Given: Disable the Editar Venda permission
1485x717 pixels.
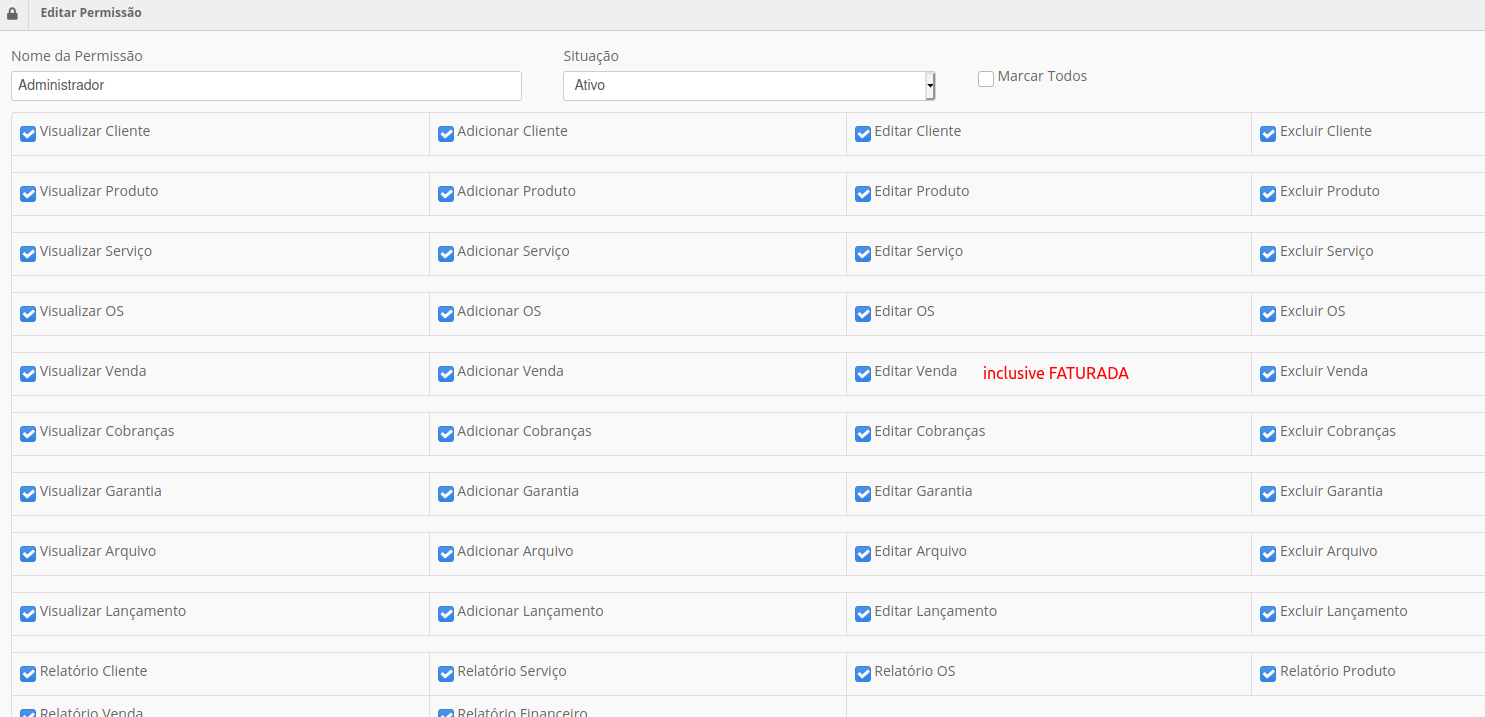Looking at the screenshot, I should tap(863, 373).
